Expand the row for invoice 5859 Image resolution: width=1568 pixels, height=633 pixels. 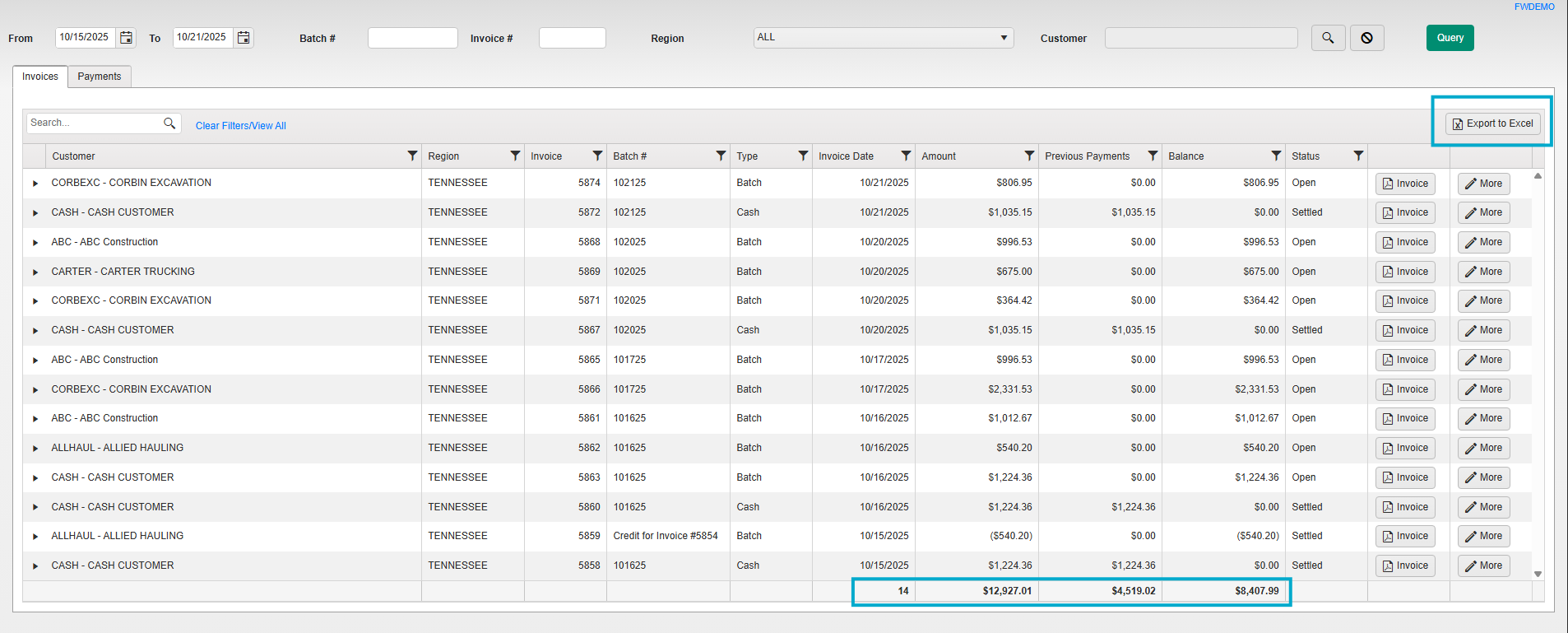tap(35, 537)
